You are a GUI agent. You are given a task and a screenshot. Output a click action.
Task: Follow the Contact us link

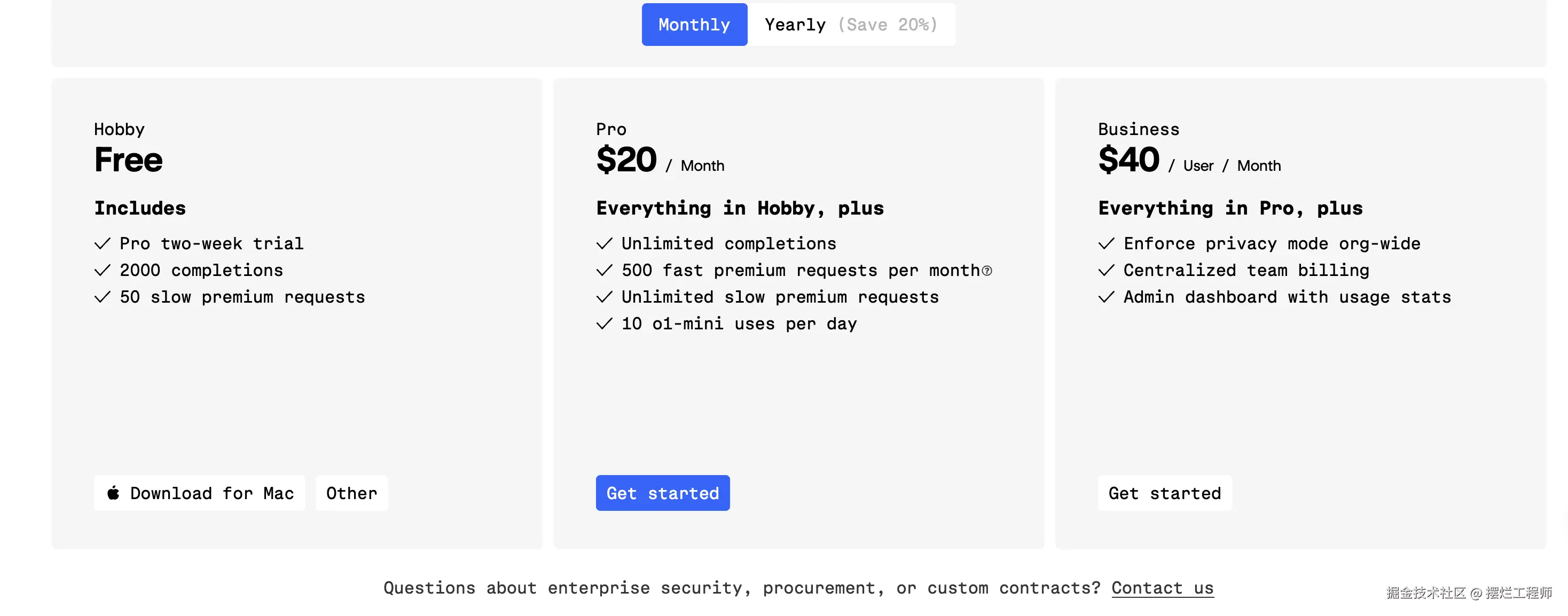[x=1162, y=588]
